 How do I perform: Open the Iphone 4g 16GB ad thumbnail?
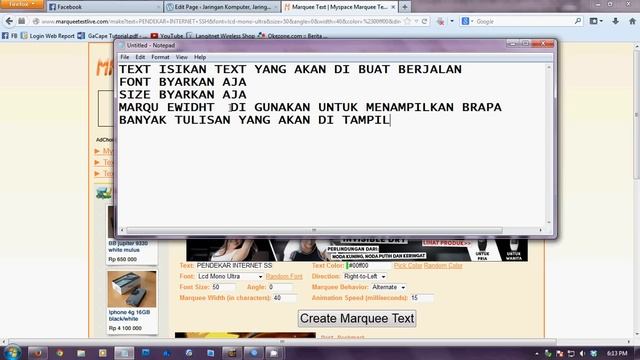click(131, 289)
